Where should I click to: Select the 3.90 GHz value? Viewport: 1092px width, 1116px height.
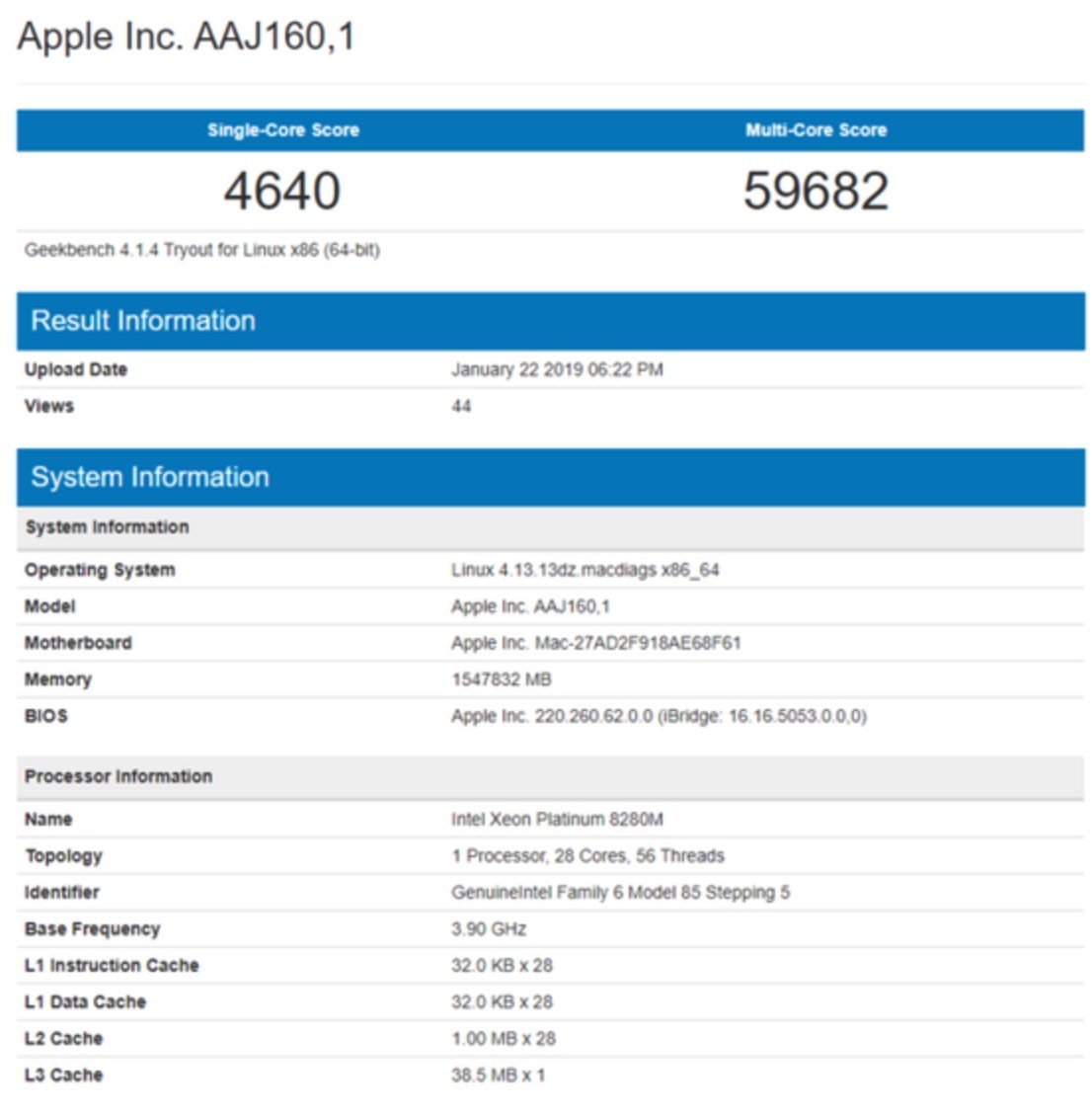click(x=489, y=929)
